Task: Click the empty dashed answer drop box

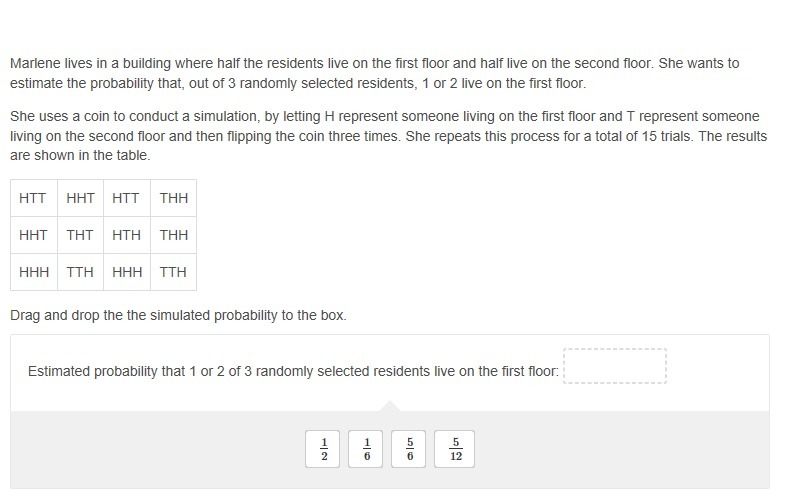Action: pyautogui.click(x=615, y=366)
